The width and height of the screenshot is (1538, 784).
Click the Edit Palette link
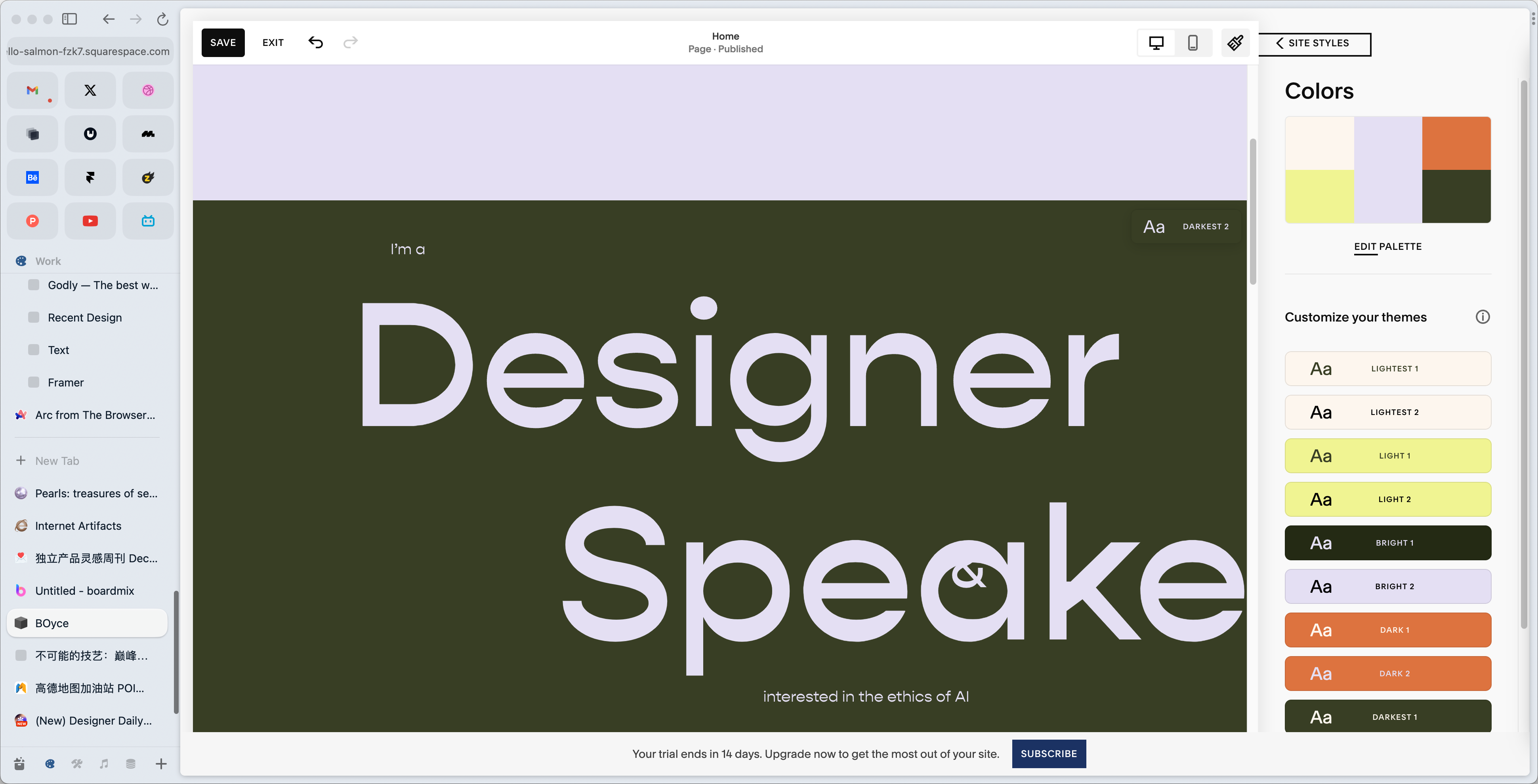pos(1387,246)
